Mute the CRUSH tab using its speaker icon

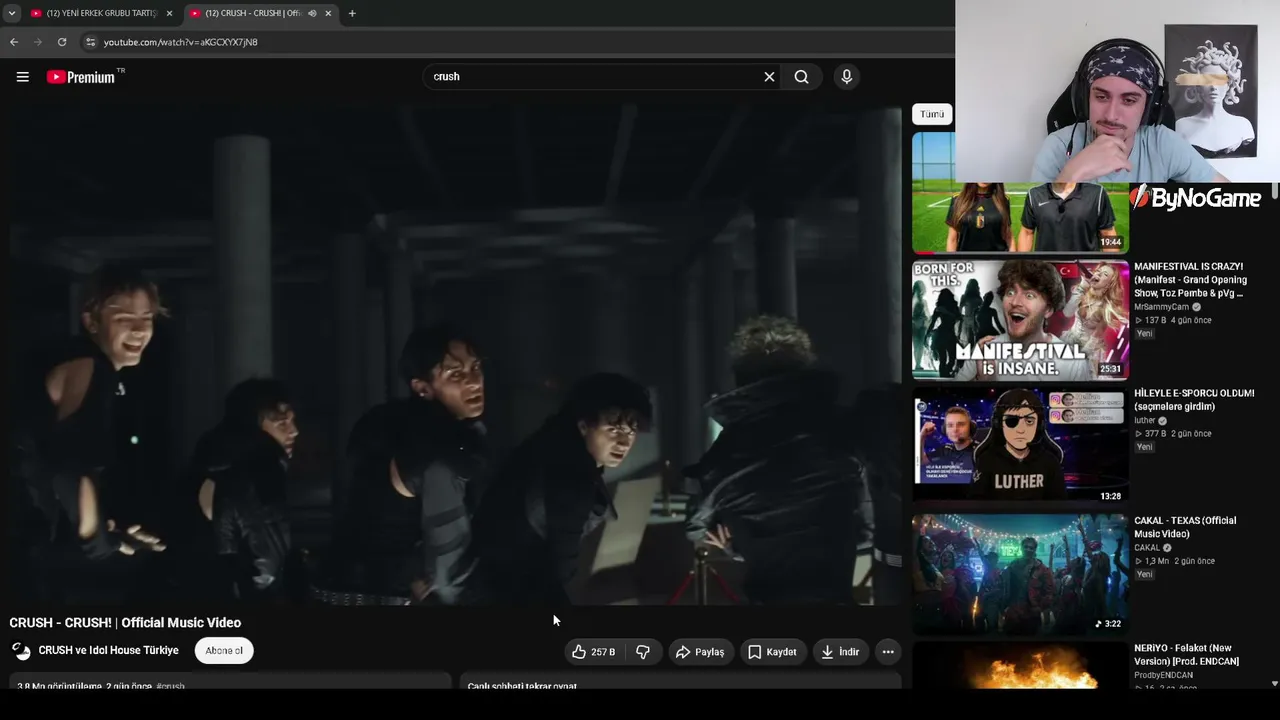312,13
